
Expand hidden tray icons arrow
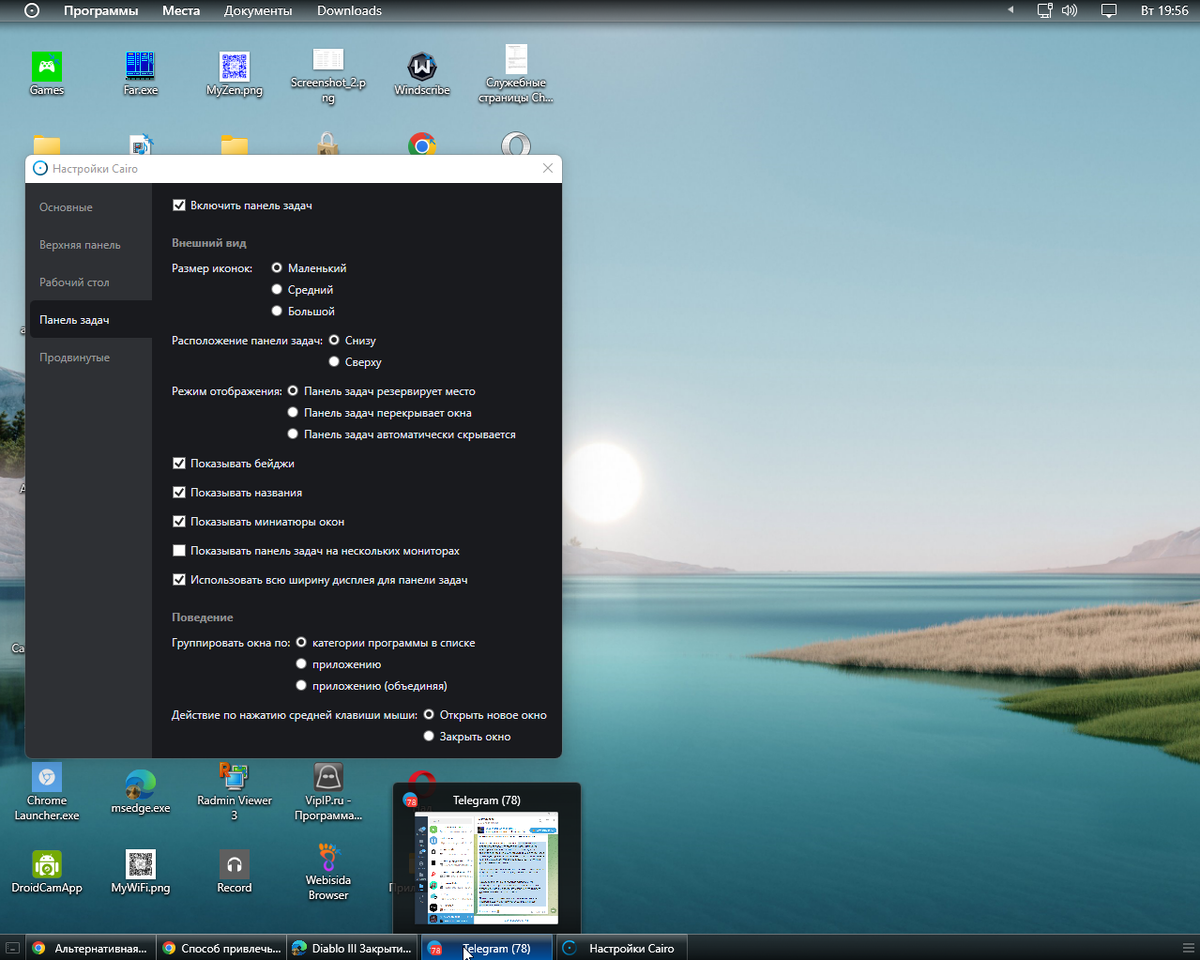1010,11
